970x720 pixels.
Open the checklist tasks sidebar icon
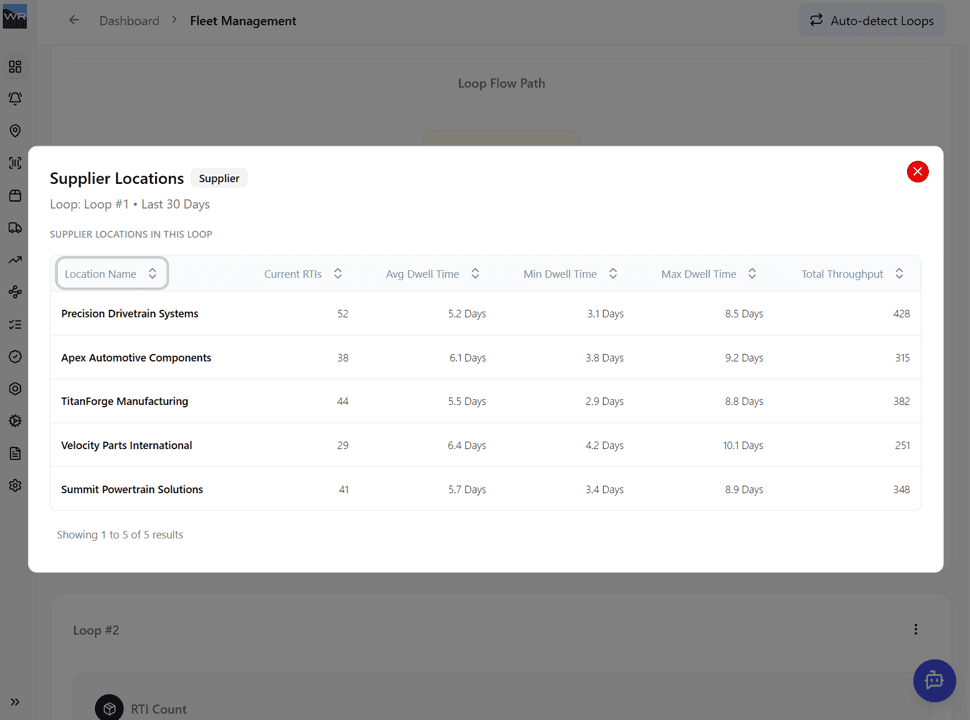point(15,325)
